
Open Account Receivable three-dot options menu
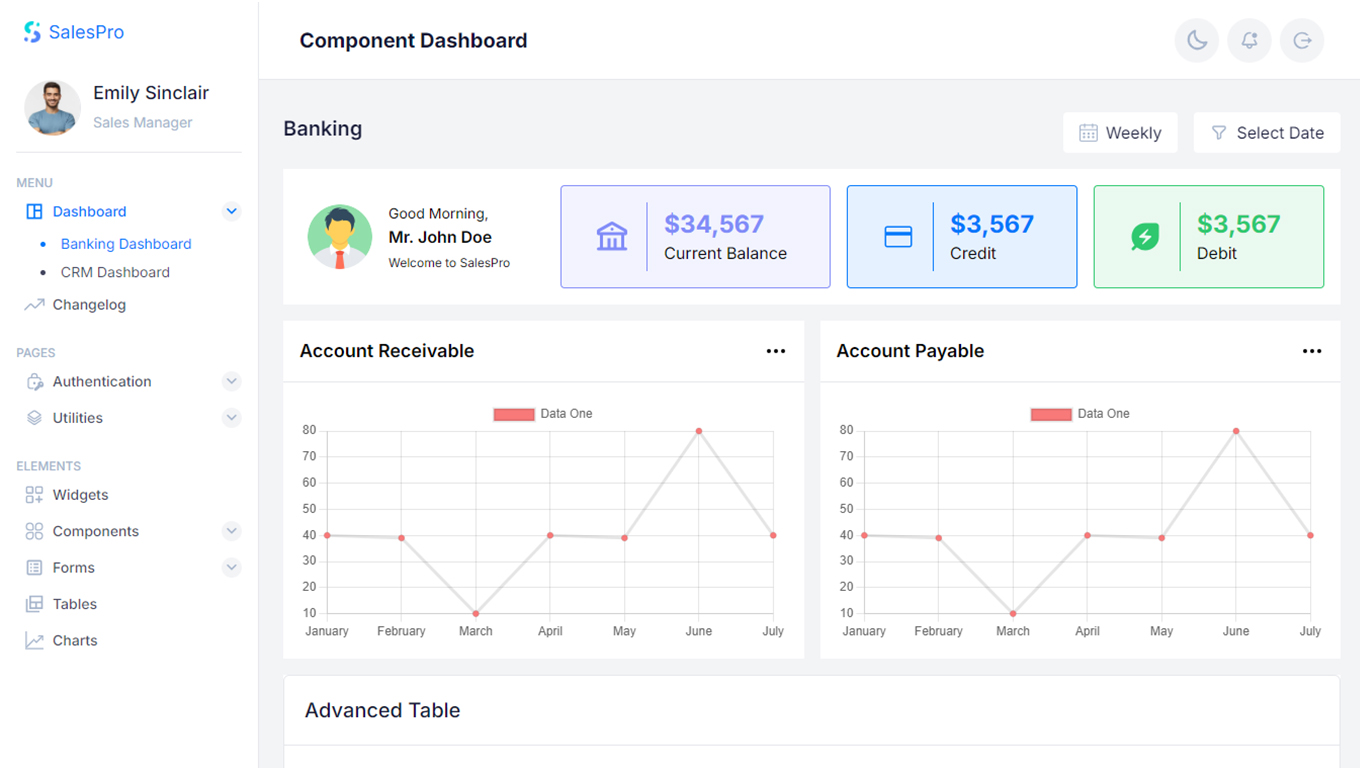coord(776,351)
